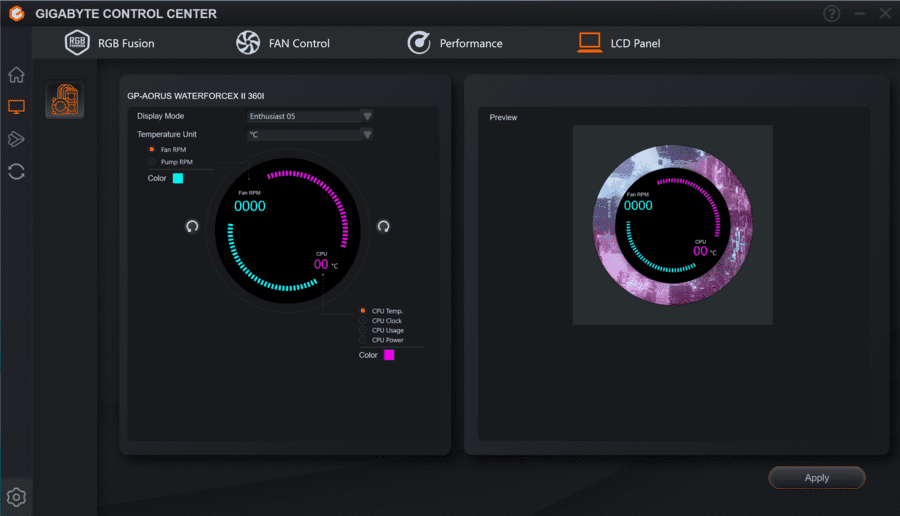This screenshot has height=516, width=900.
Task: Click the Temperature Unit label
Action: 167,134
